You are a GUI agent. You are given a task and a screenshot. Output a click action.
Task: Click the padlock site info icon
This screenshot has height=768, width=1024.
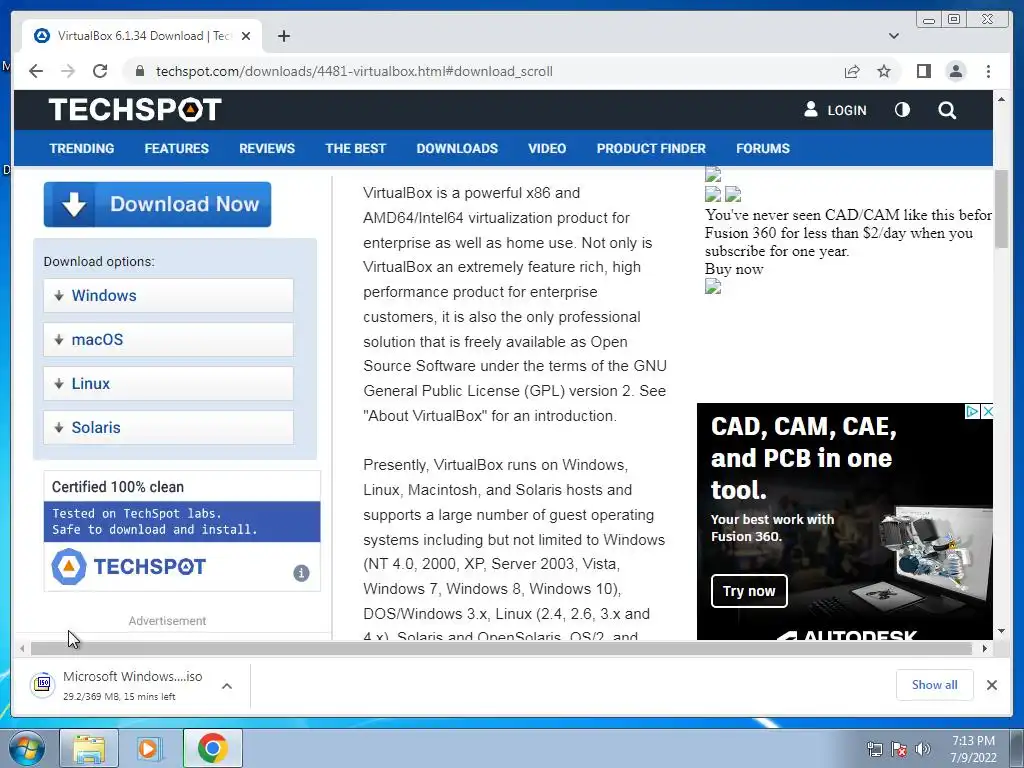point(139,71)
